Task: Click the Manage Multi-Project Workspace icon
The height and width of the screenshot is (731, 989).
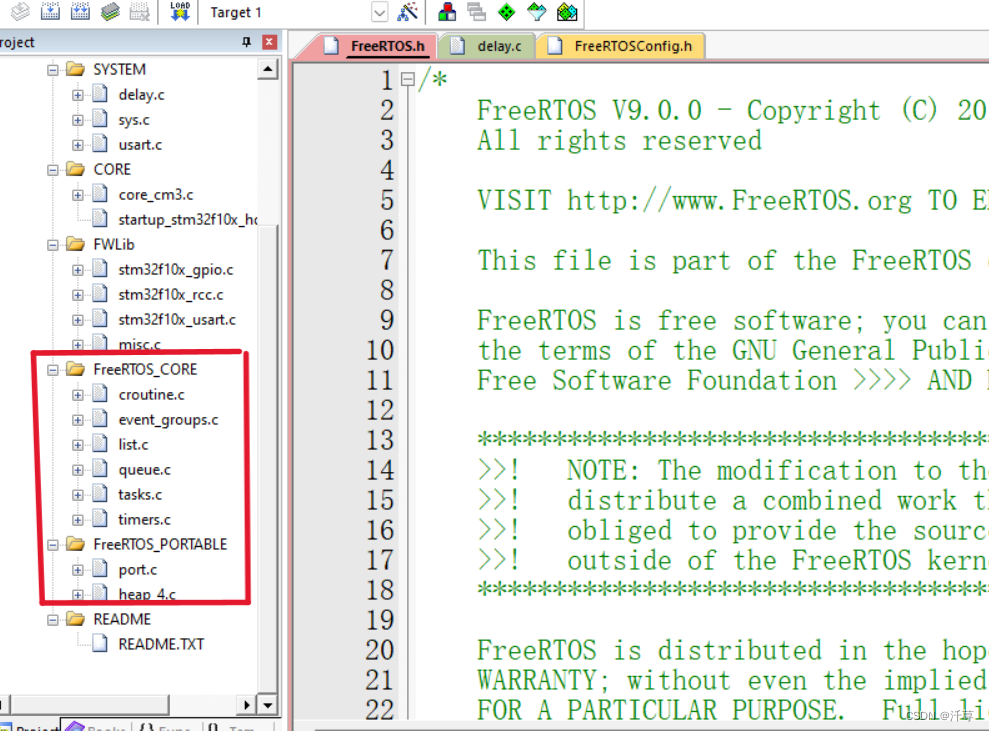Action: (477, 11)
